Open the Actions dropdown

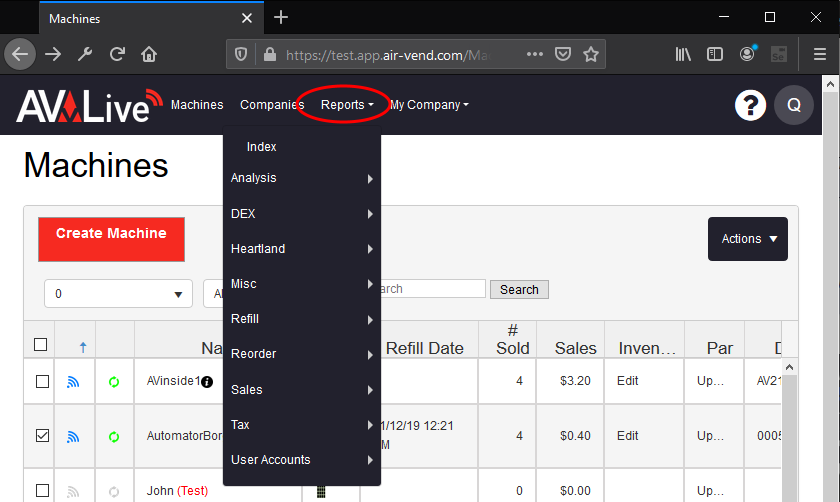click(747, 239)
